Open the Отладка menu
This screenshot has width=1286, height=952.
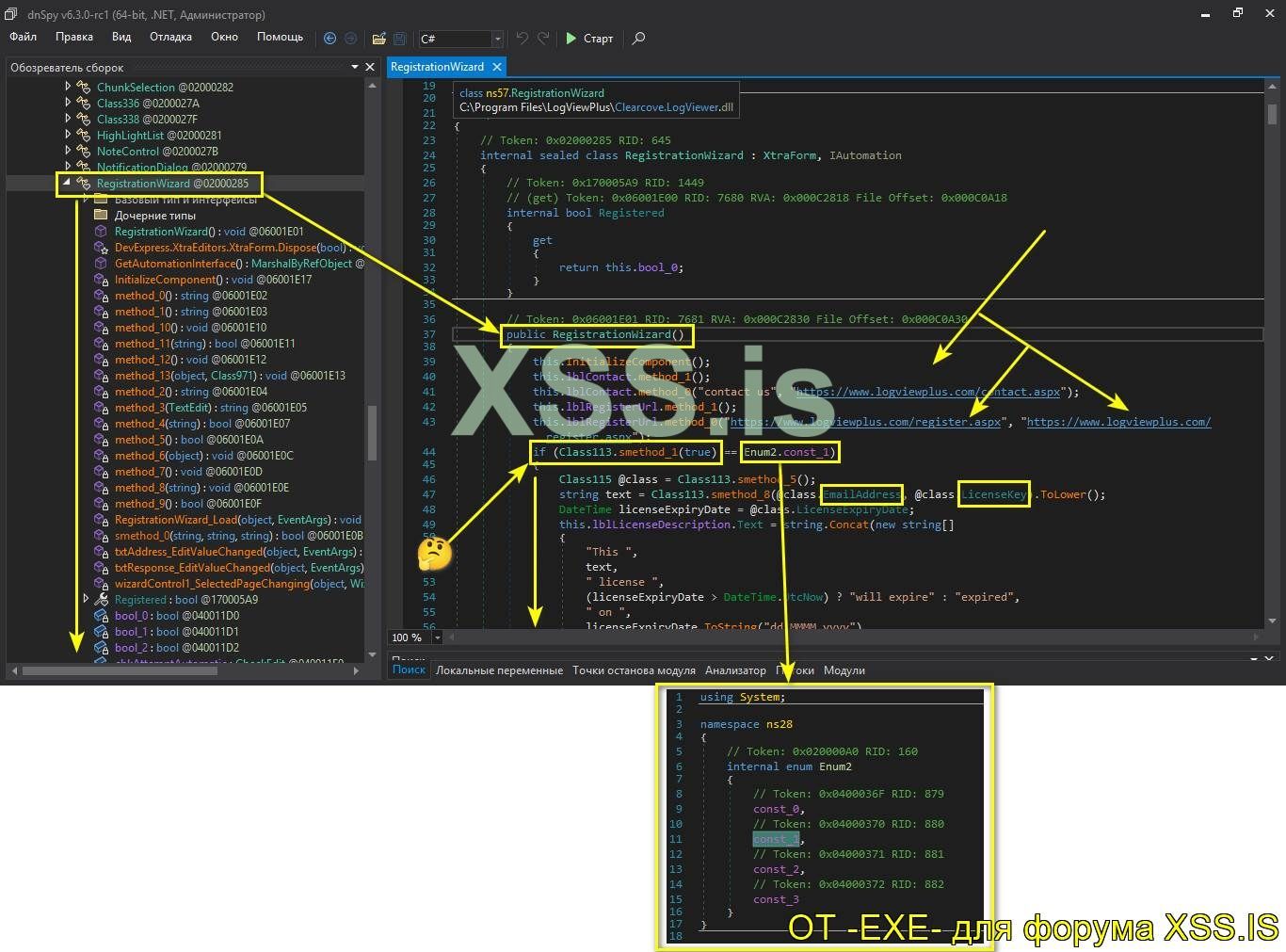point(170,37)
